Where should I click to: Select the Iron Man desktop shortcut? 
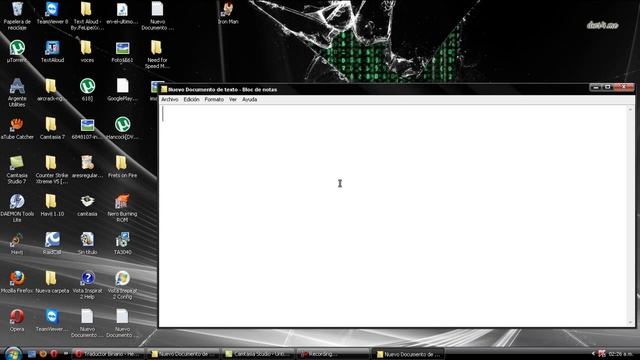tap(228, 13)
